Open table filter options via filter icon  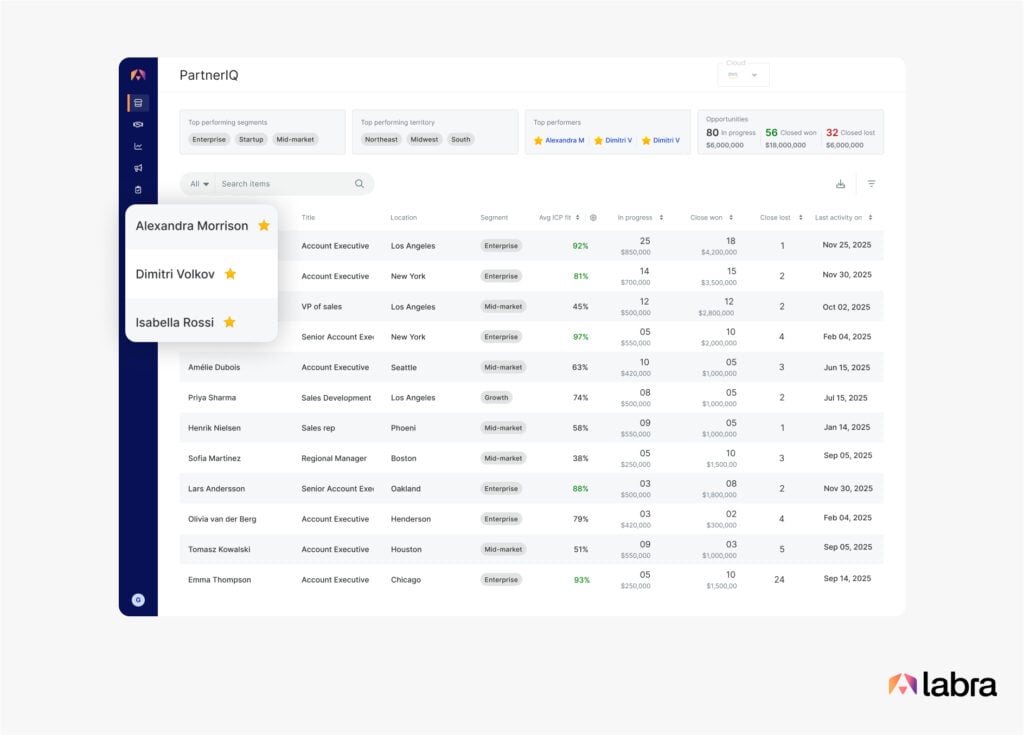tap(872, 184)
